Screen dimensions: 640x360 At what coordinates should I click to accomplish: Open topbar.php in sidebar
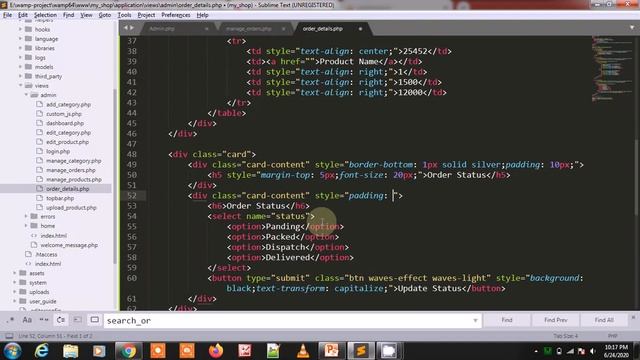coord(60,198)
